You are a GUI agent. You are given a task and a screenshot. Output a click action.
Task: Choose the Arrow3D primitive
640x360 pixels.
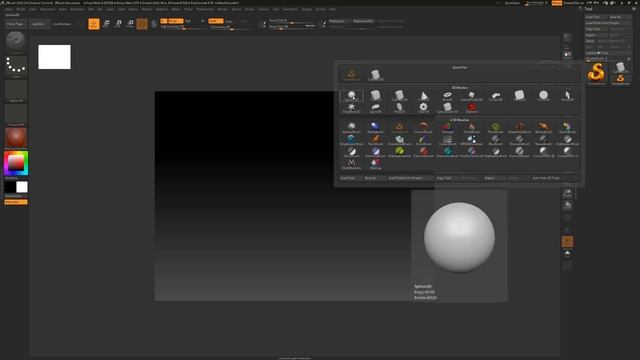point(567,96)
